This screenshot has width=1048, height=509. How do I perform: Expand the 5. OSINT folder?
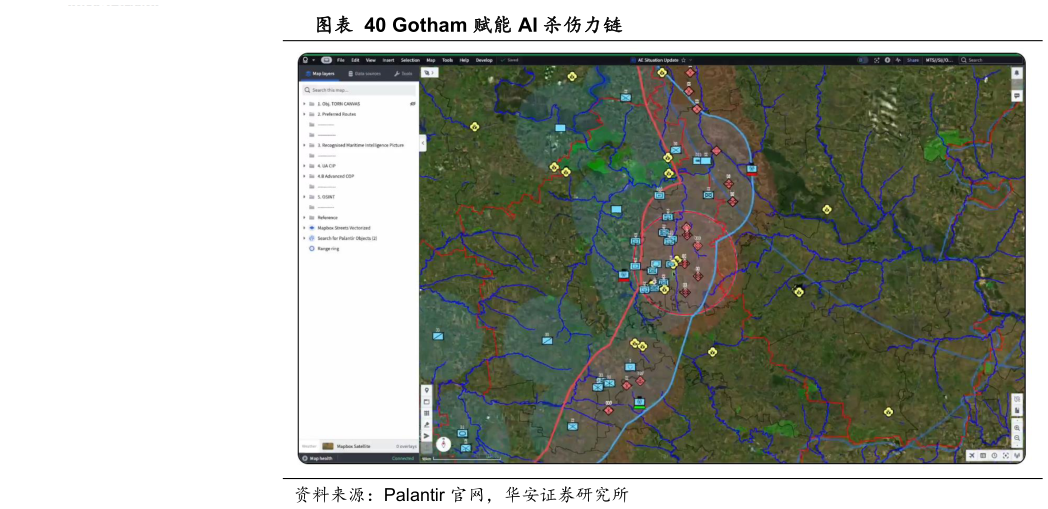click(x=304, y=197)
